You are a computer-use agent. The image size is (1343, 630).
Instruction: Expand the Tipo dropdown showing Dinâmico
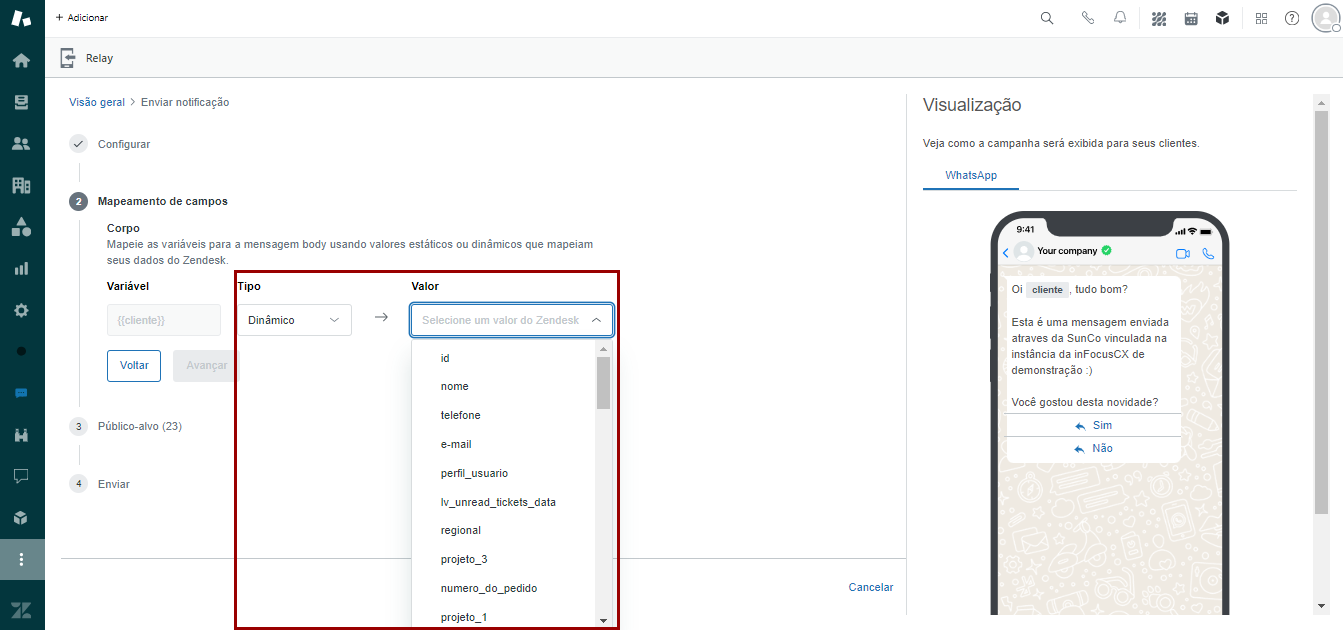[x=294, y=320]
